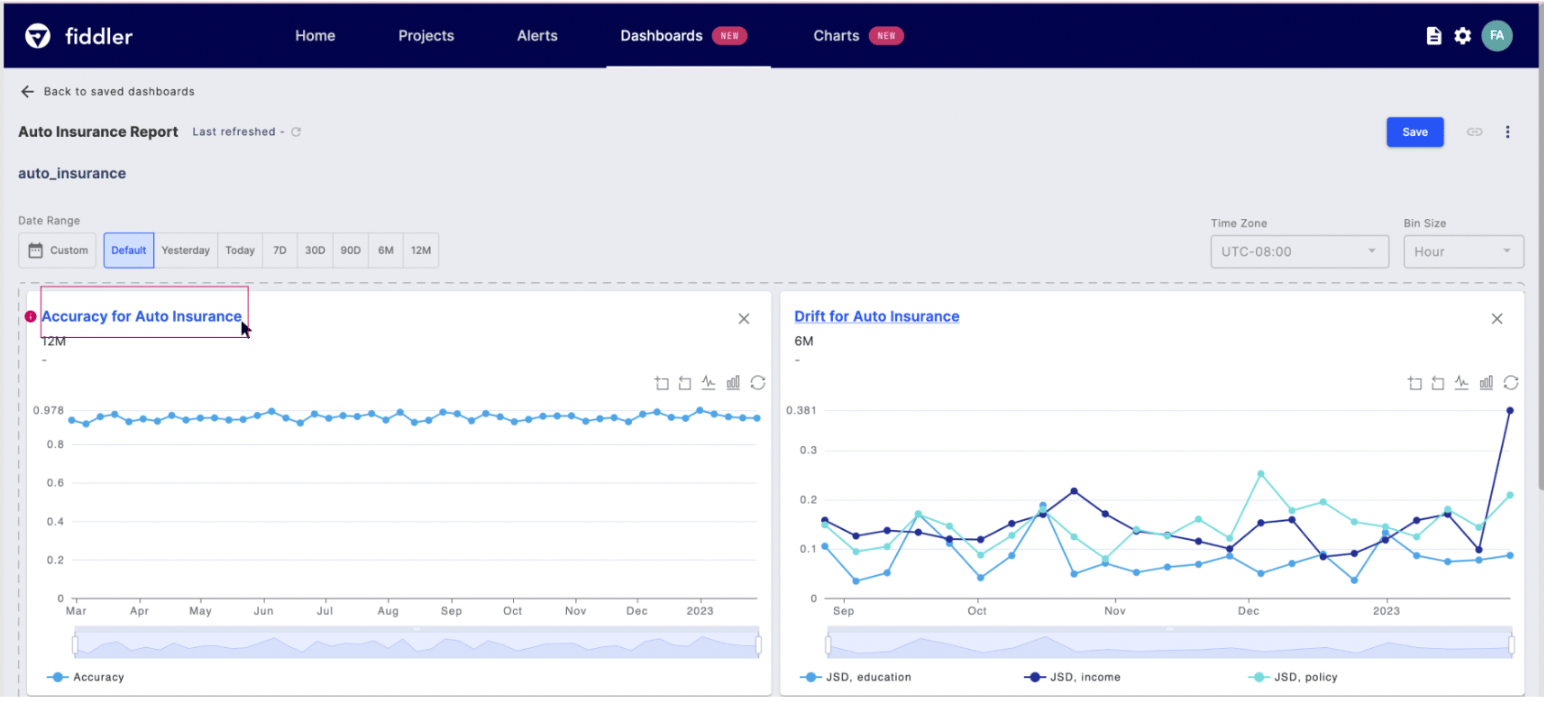This screenshot has height=702, width=1544.
Task: Click the FA user avatar
Action: (1496, 35)
